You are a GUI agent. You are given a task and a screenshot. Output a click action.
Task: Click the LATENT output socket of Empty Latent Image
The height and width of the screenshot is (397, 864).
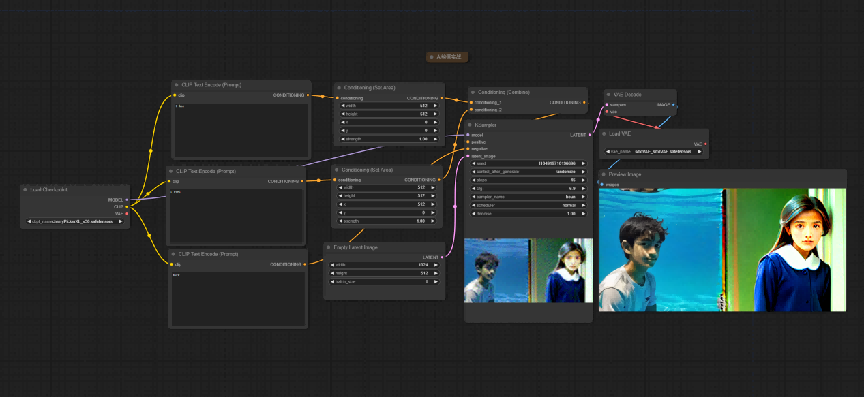tap(442, 257)
